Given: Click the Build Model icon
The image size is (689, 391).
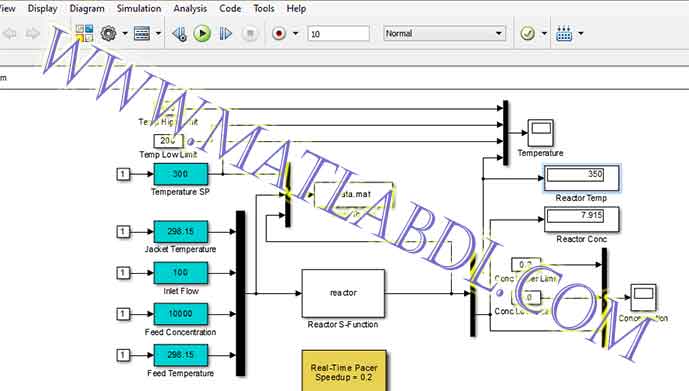Looking at the screenshot, I should click(564, 33).
